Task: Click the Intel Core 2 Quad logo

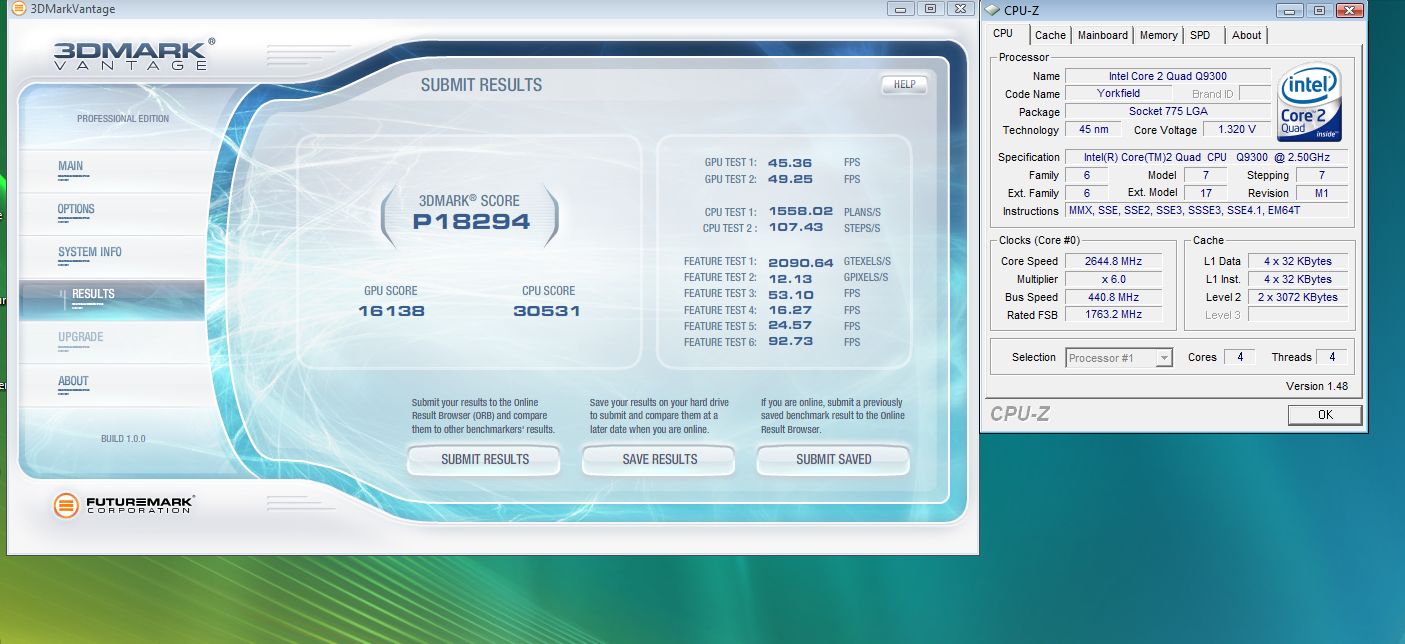Action: coord(1310,103)
